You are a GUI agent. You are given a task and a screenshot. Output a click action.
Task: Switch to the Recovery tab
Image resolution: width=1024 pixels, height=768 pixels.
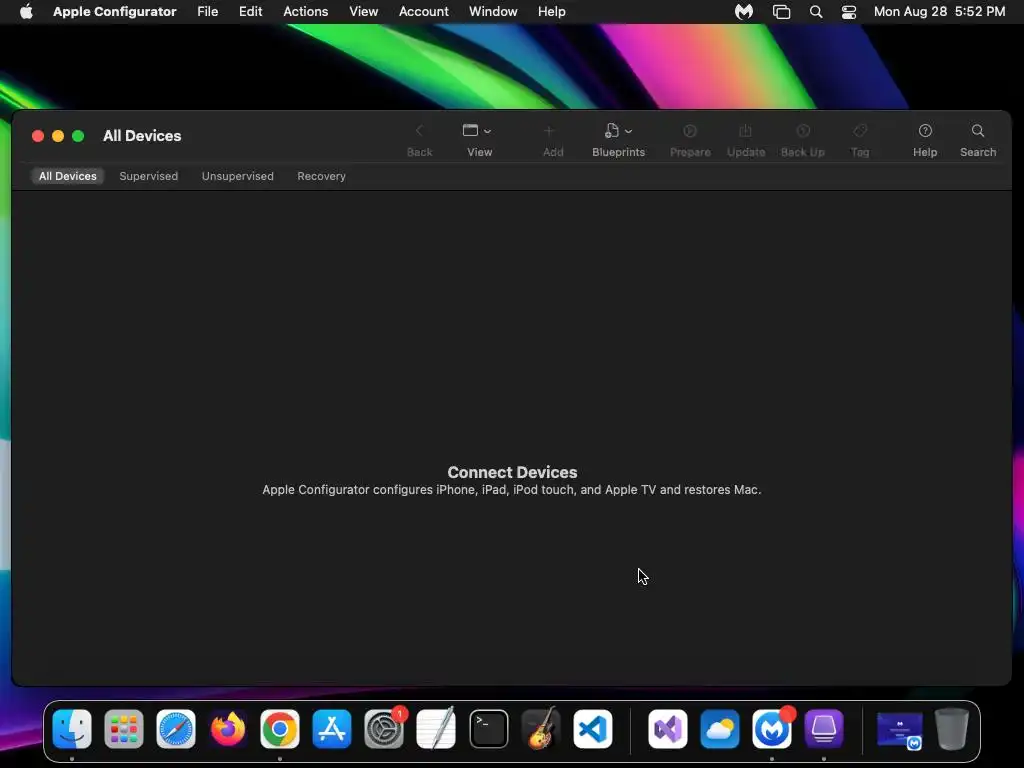[321, 176]
